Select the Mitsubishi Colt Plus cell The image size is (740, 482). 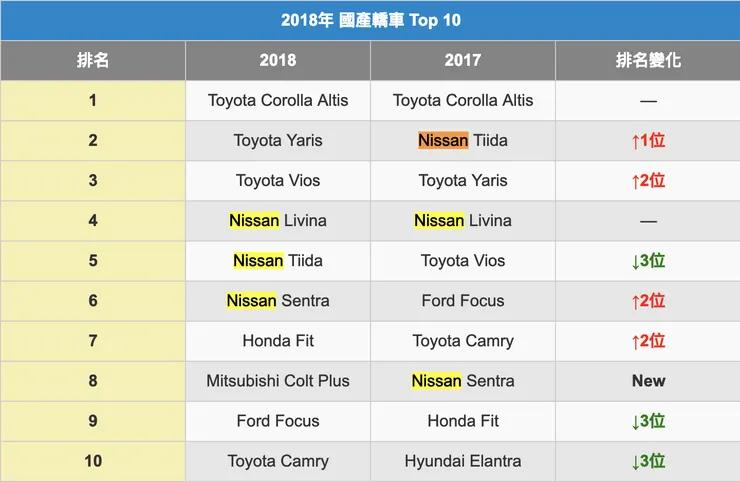click(x=278, y=381)
